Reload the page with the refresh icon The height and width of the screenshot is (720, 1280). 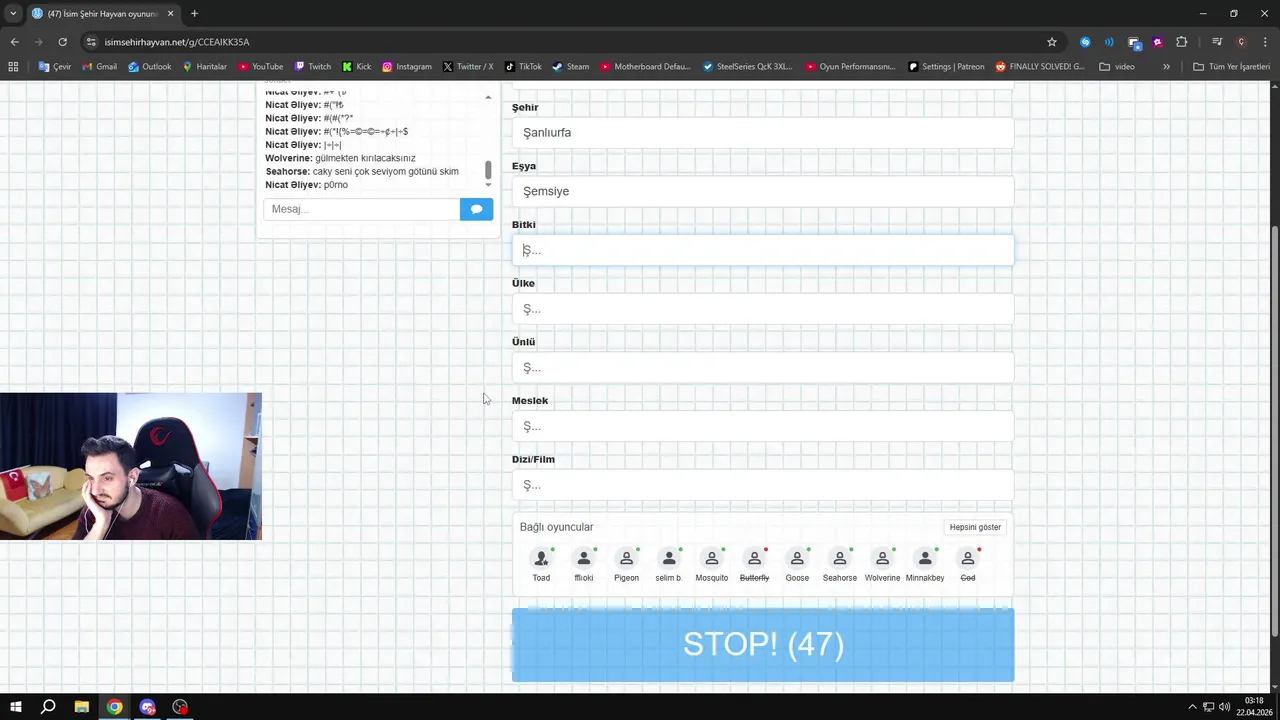pos(62,42)
